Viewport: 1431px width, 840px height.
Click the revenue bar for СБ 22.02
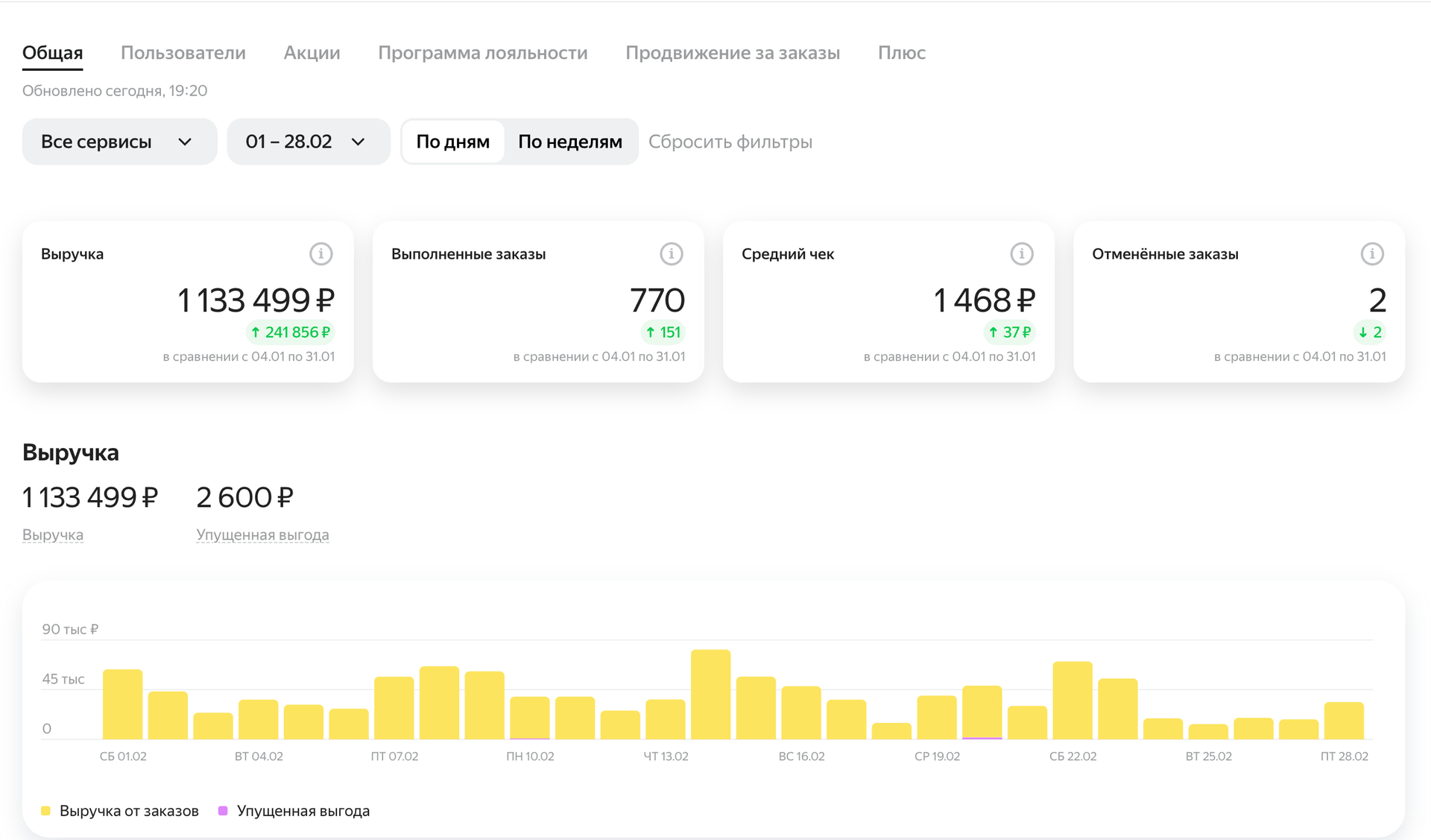[1073, 701]
